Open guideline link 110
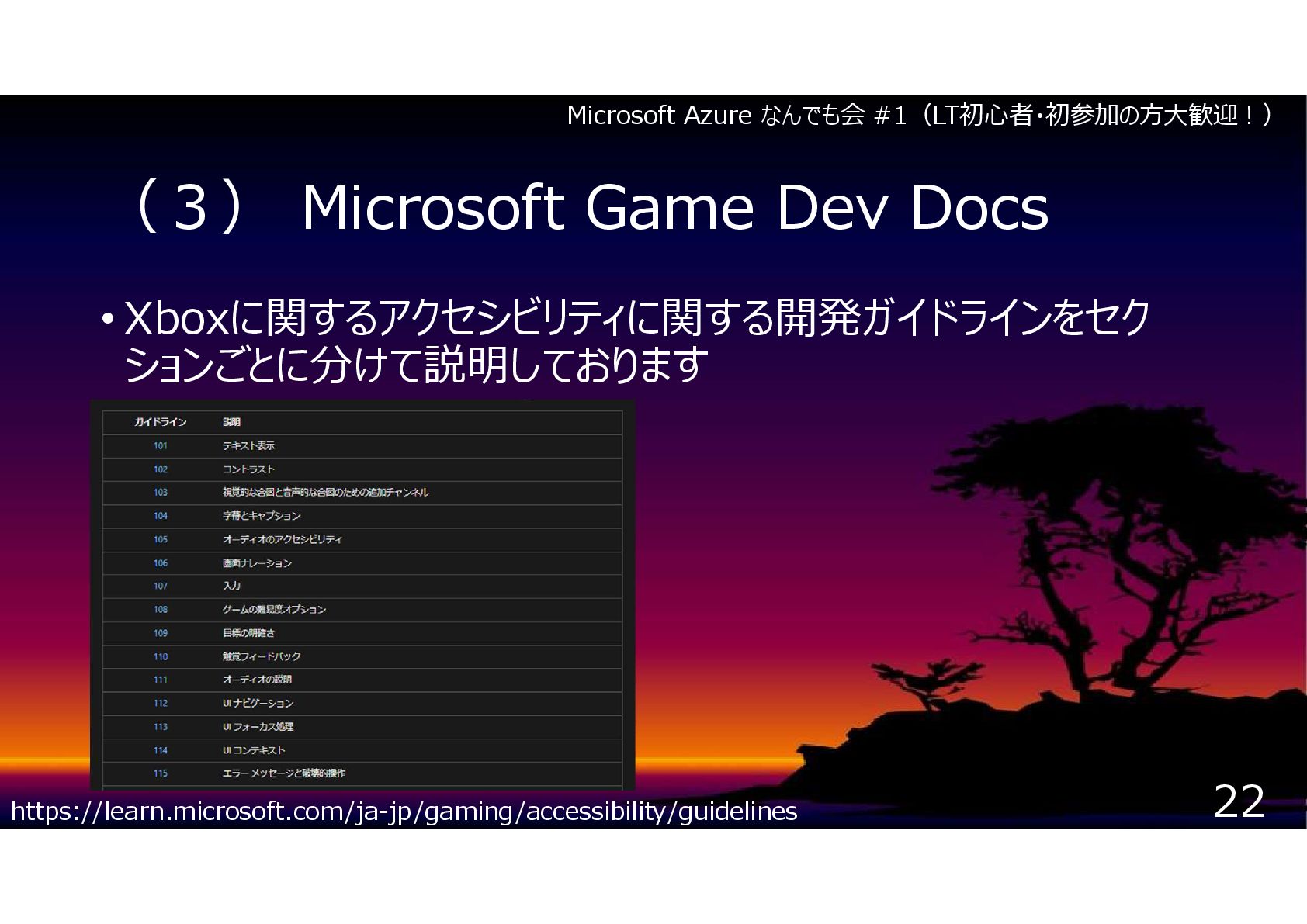The width and height of the screenshot is (1307, 924). coord(160,656)
